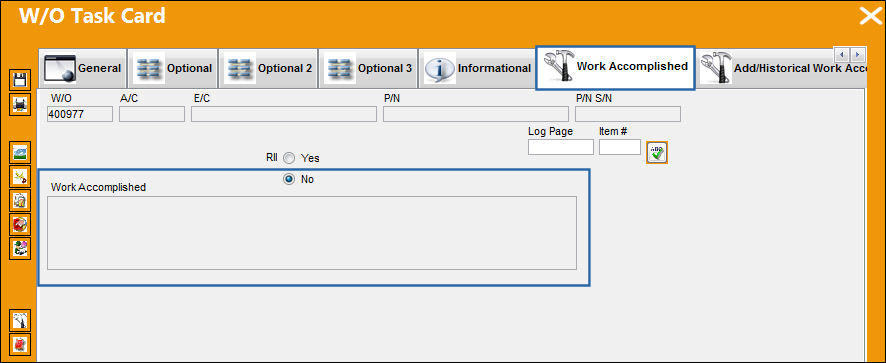Select the RII No radio button
Viewport: 886px width, 363px height.
(x=289, y=179)
